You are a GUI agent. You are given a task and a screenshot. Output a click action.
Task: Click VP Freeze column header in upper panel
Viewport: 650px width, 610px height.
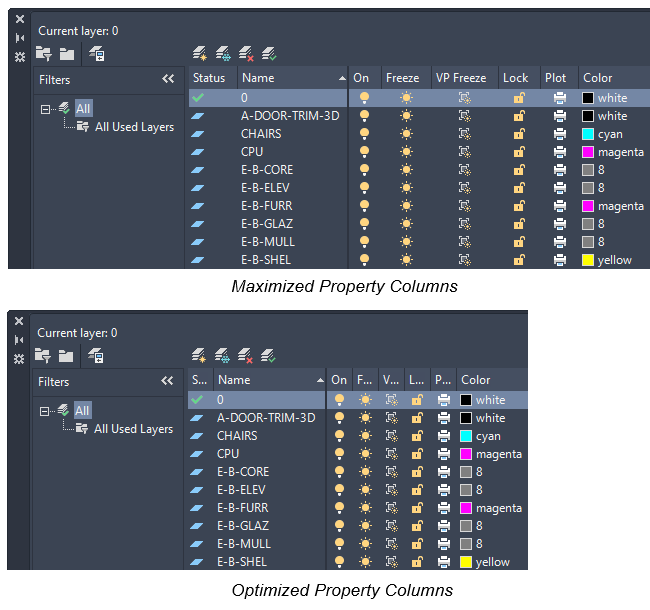[465, 78]
